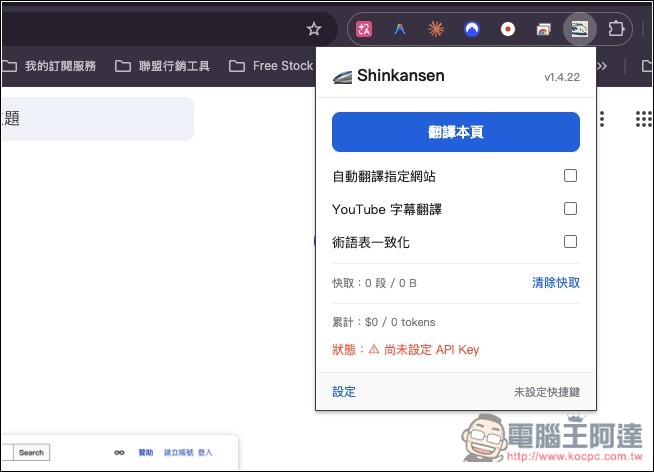Open 我的訂閱服務 bookmark folder
Screen dimensions: 654x472
tap(50, 66)
